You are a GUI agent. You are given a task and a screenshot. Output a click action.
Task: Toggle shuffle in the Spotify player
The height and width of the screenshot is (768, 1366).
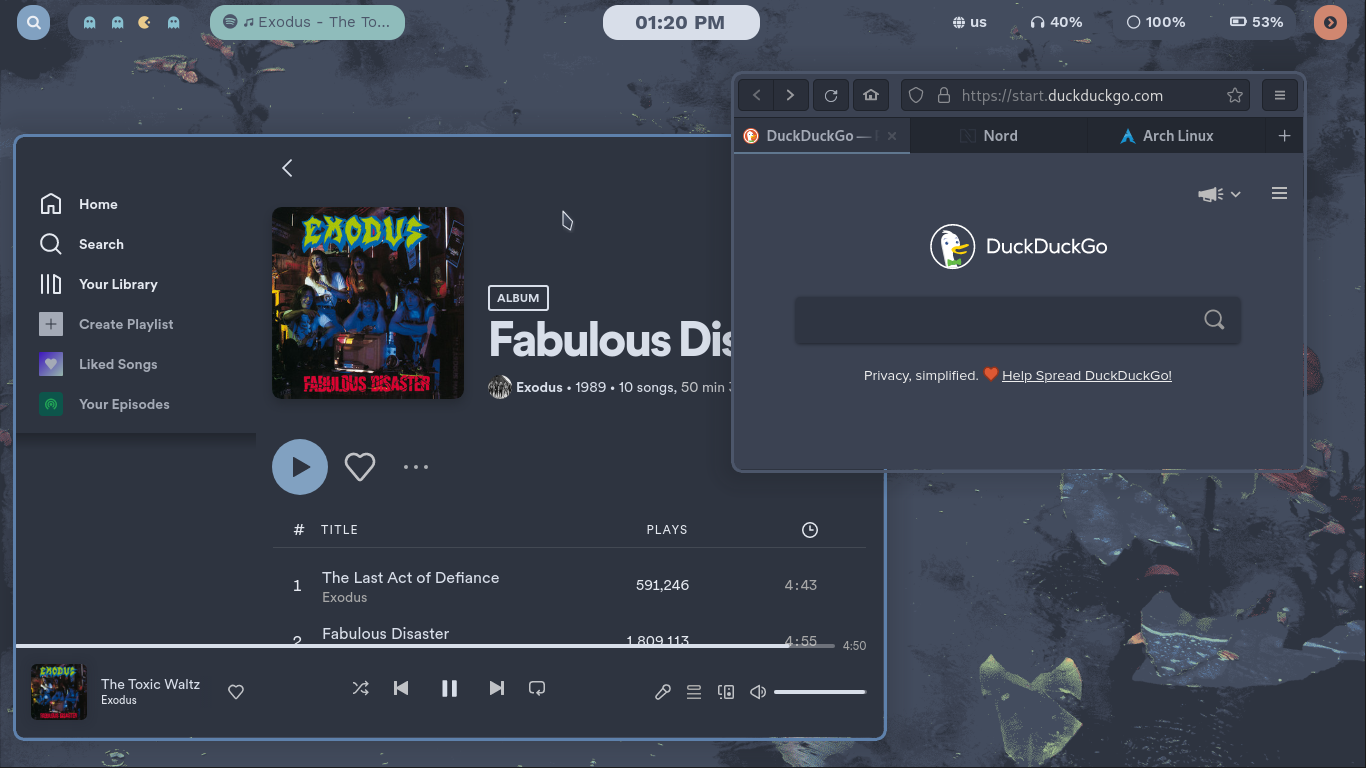[361, 688]
